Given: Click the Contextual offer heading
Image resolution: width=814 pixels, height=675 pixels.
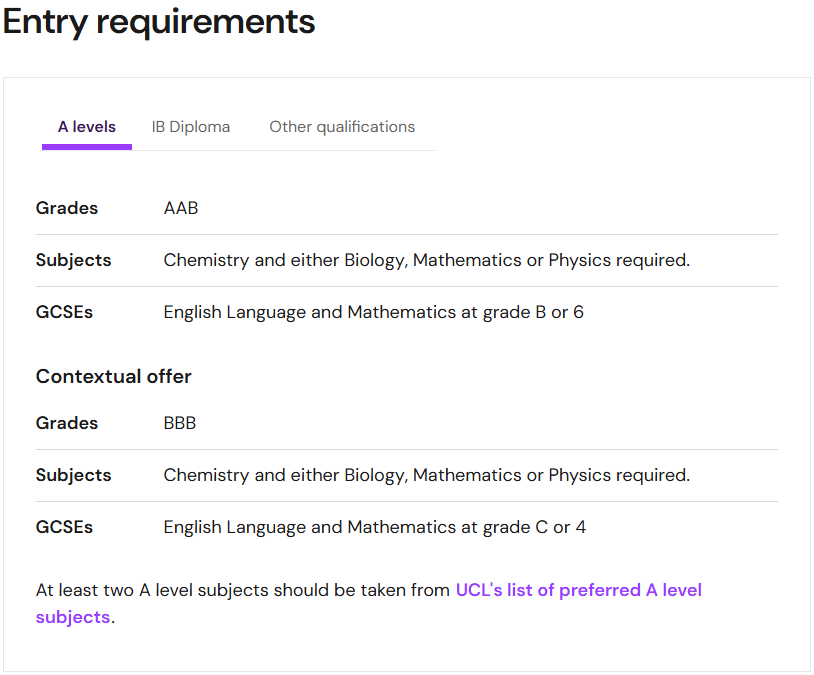Looking at the screenshot, I should pyautogui.click(x=114, y=376).
